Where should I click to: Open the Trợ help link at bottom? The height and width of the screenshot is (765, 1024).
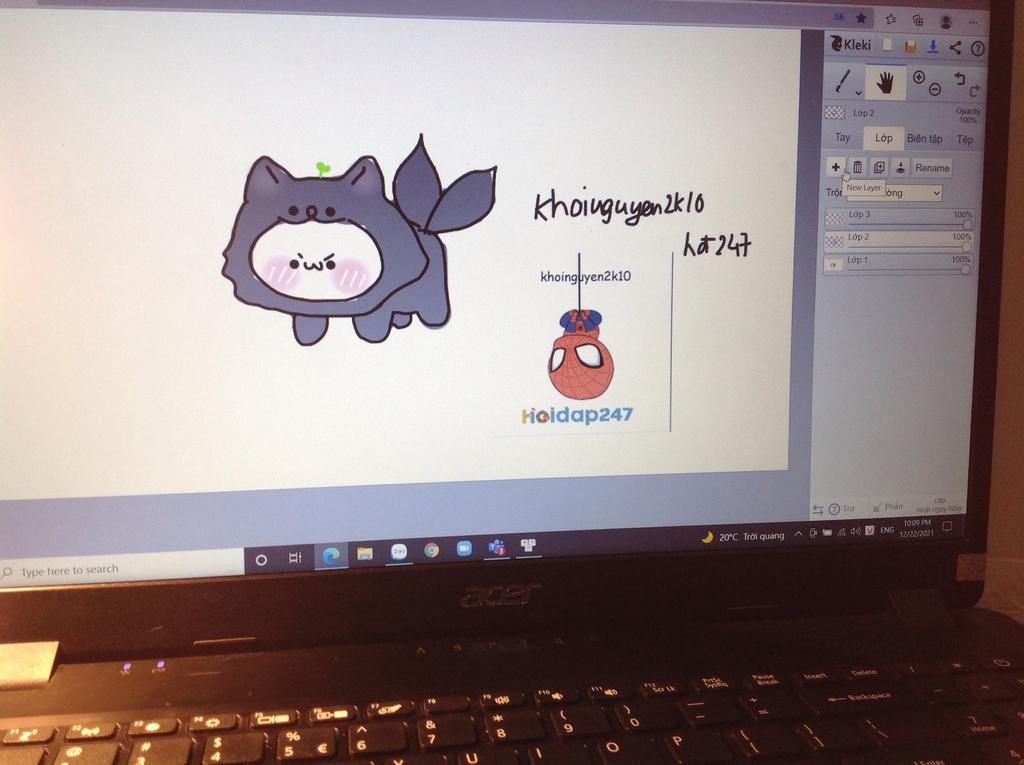tap(842, 508)
